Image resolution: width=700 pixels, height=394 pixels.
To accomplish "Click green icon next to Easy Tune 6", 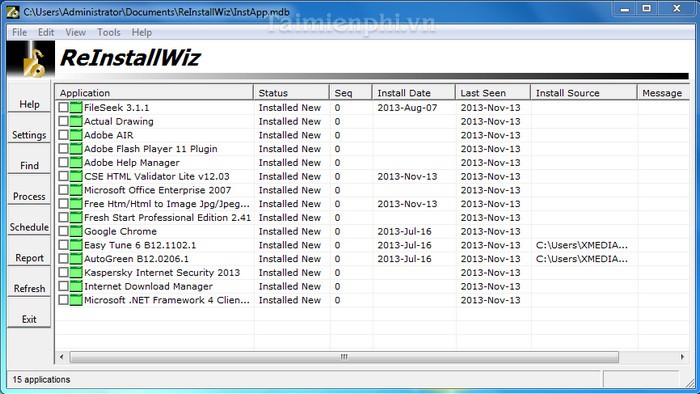I will pos(76,245).
